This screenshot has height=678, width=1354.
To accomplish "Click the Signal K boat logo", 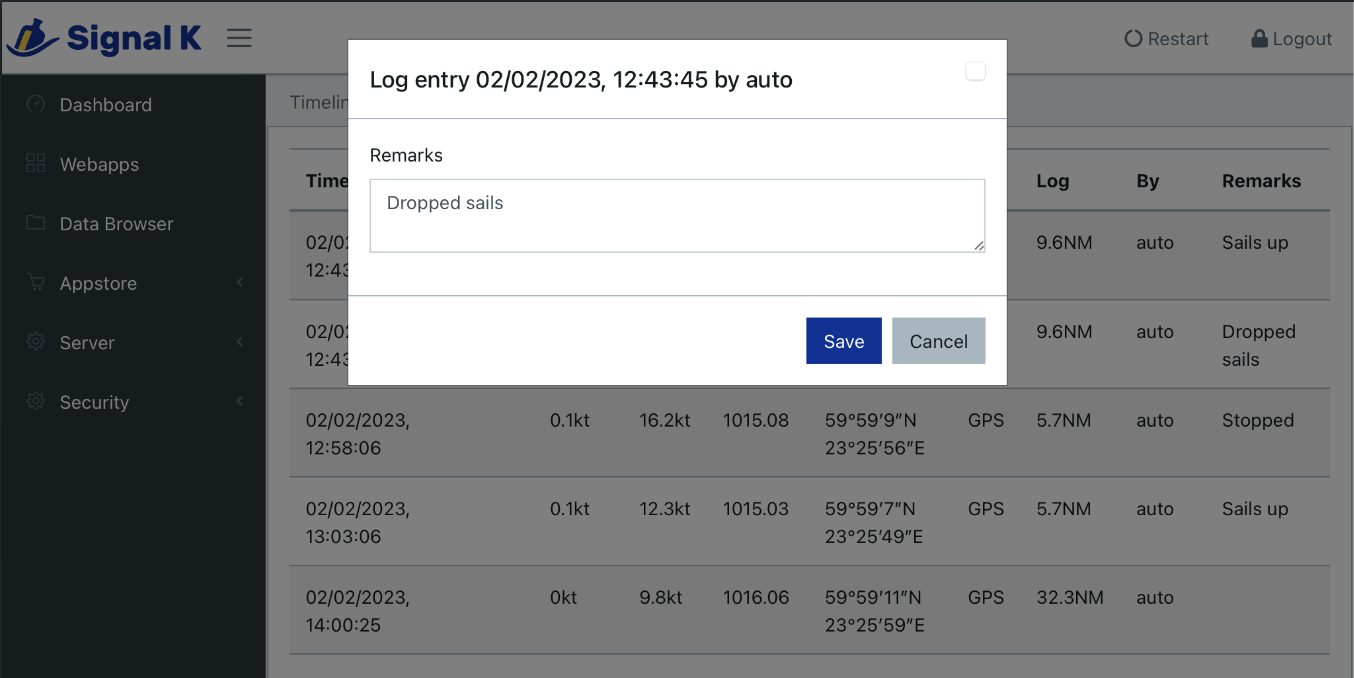I will [x=32, y=38].
